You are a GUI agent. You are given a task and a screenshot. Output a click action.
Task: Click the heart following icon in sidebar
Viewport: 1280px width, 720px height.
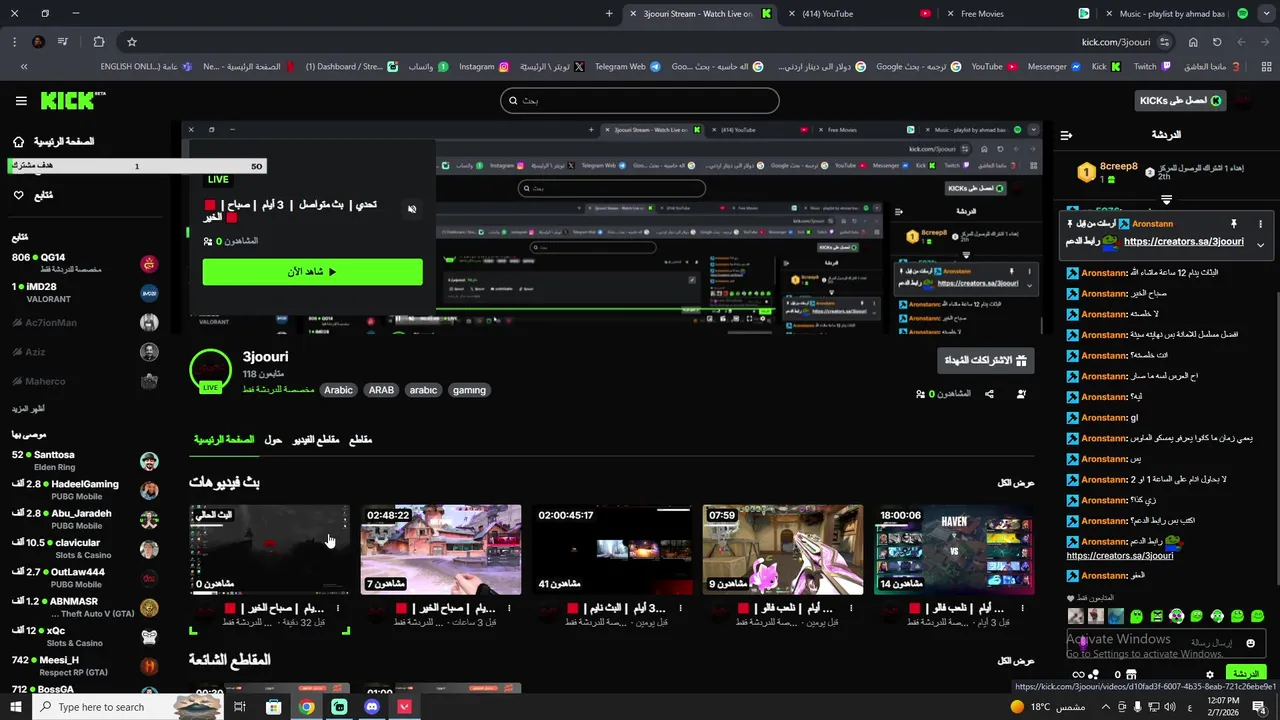click(18, 195)
